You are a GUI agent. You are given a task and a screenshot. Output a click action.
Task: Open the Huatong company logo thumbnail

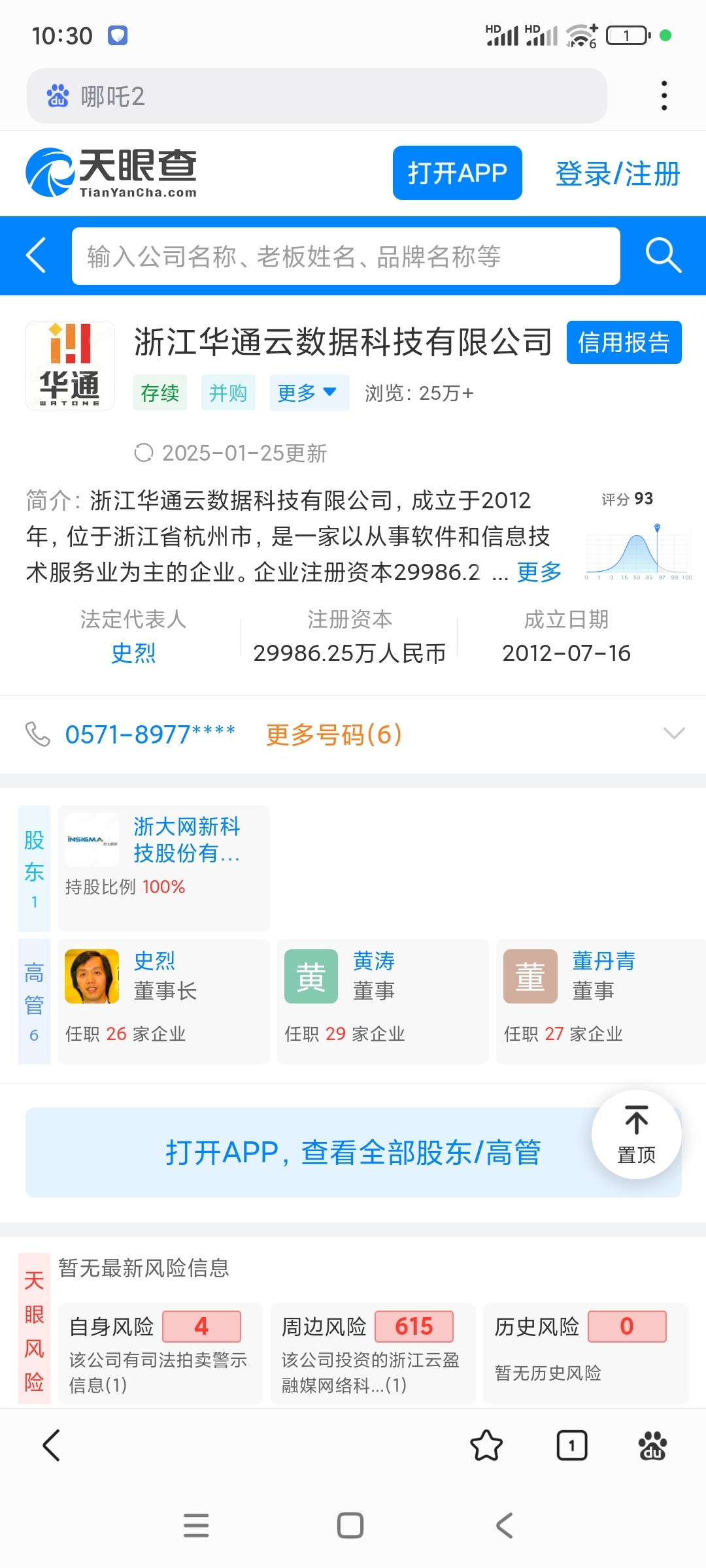pos(70,365)
